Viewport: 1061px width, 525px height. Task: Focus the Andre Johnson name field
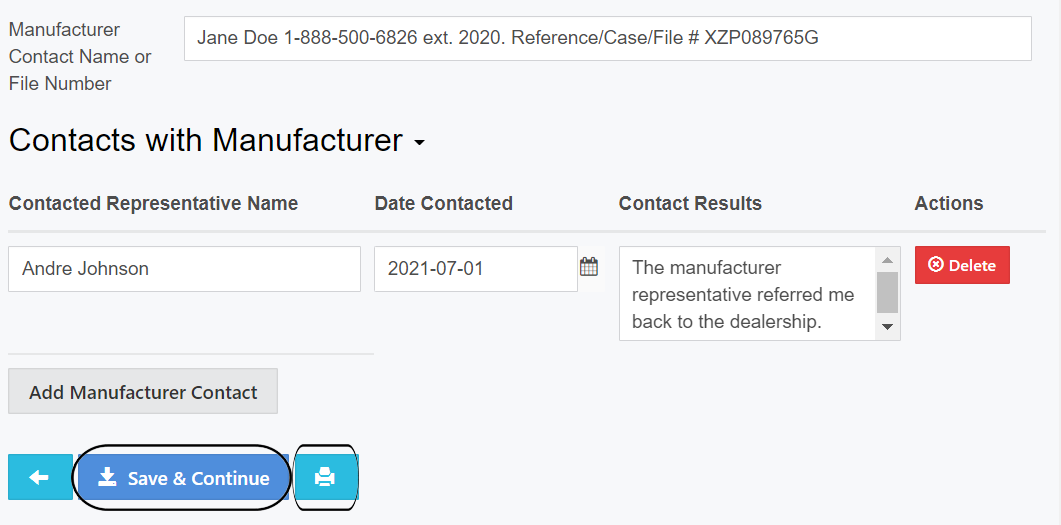[x=184, y=269]
